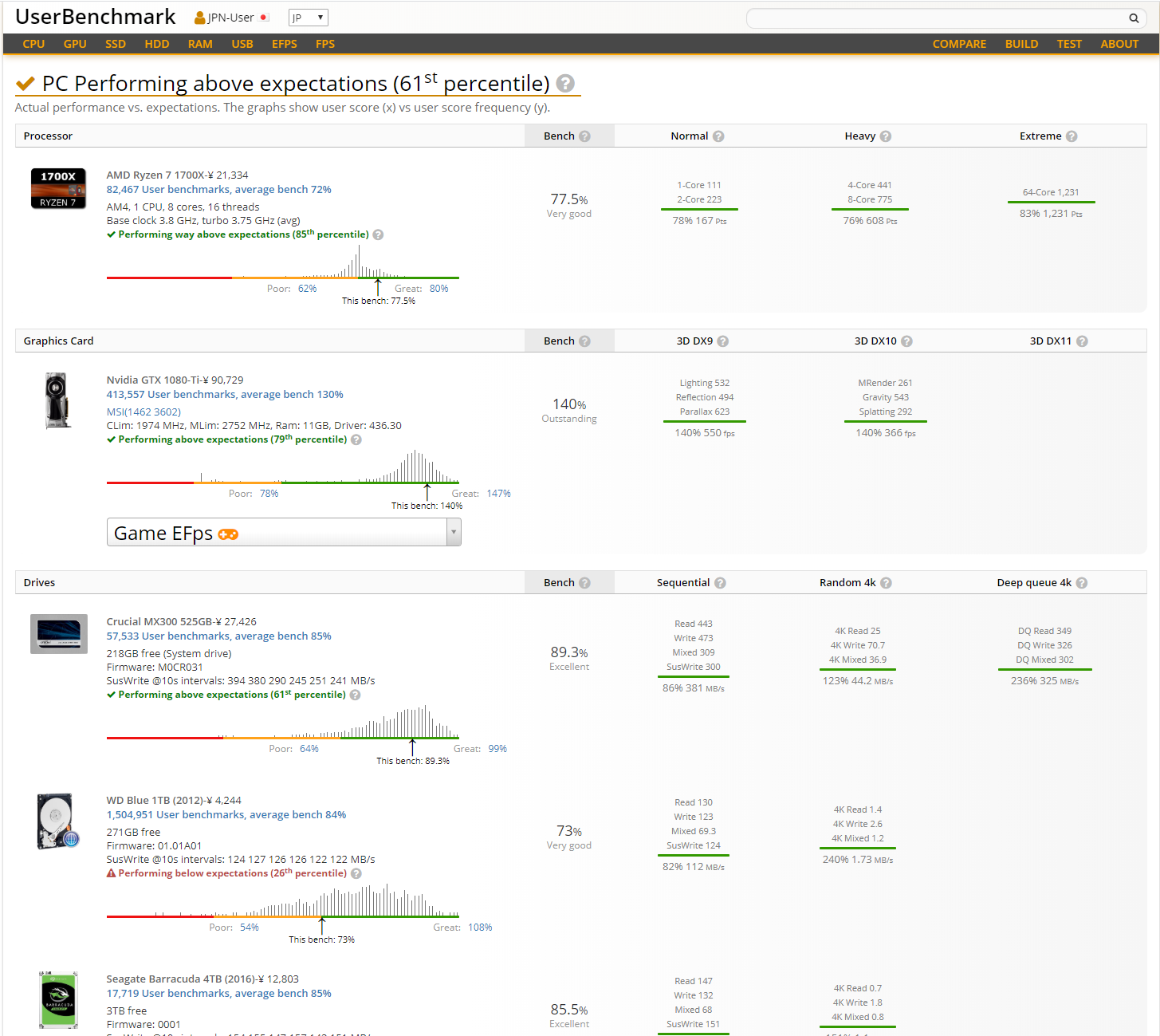Click the question mark after 85th percentile
1160x1036 pixels.
(378, 234)
